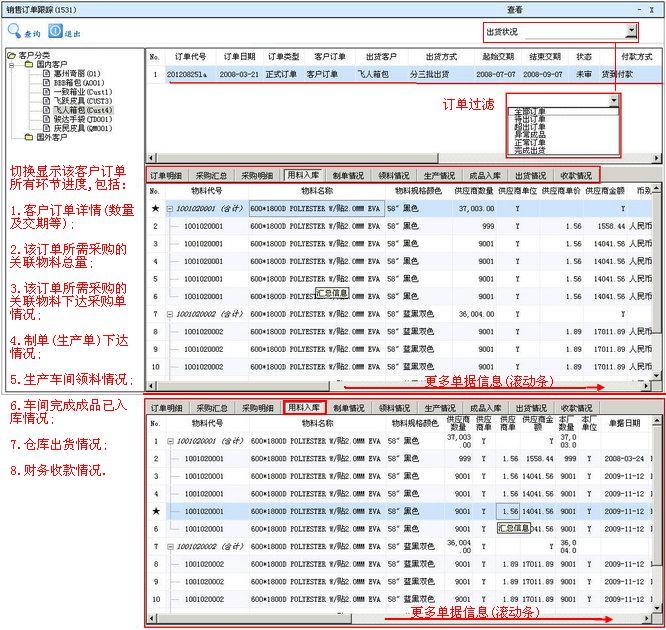Open 收款情况 tab in lower panel
666x630 pixels.
(576, 408)
